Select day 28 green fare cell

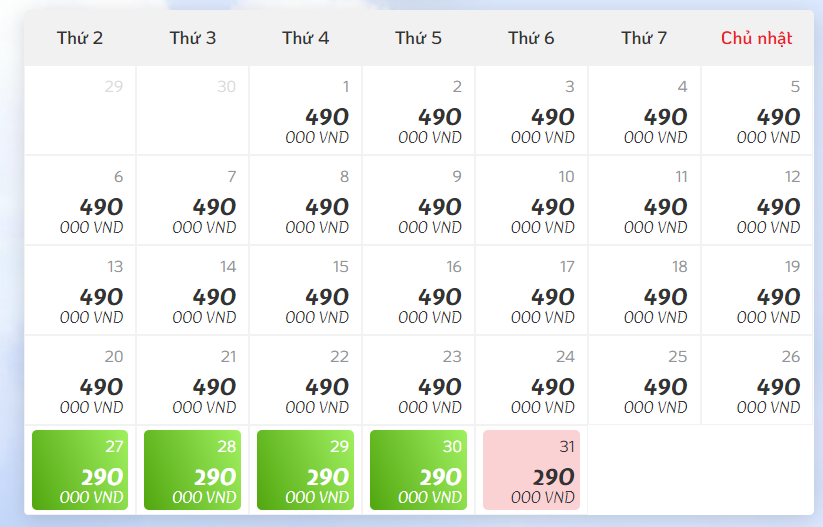point(193,470)
